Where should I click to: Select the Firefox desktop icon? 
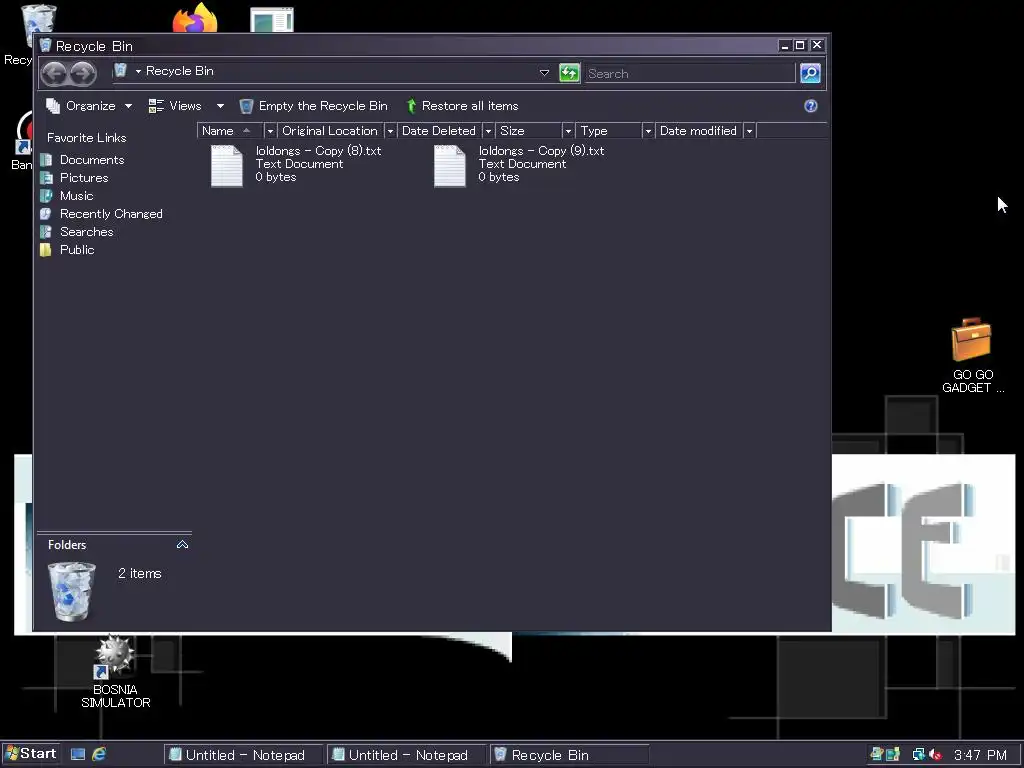[195, 18]
